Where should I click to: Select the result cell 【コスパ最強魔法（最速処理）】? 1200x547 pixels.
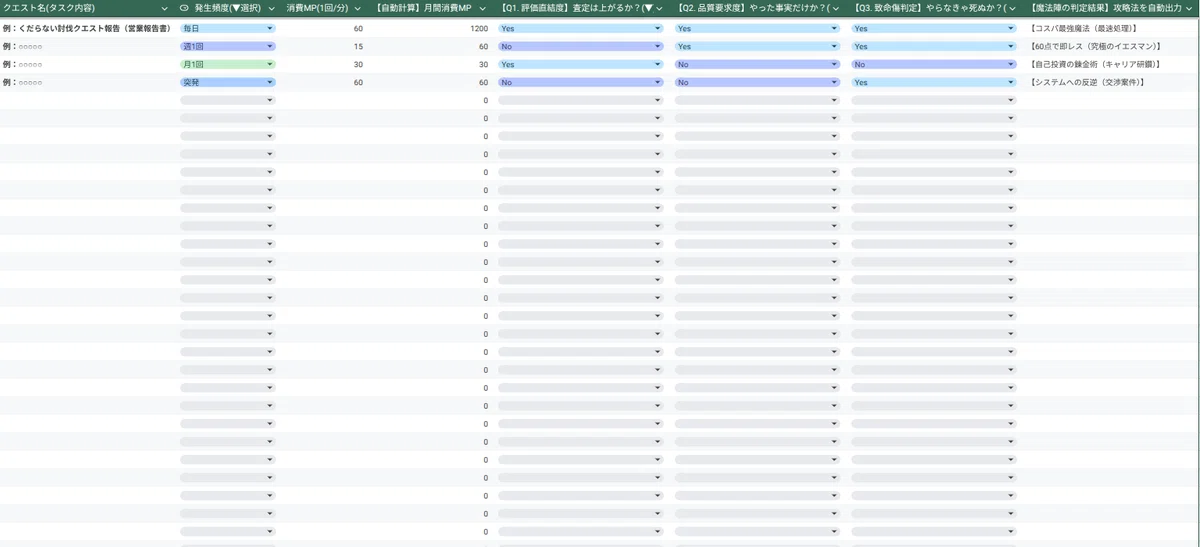(1111, 28)
